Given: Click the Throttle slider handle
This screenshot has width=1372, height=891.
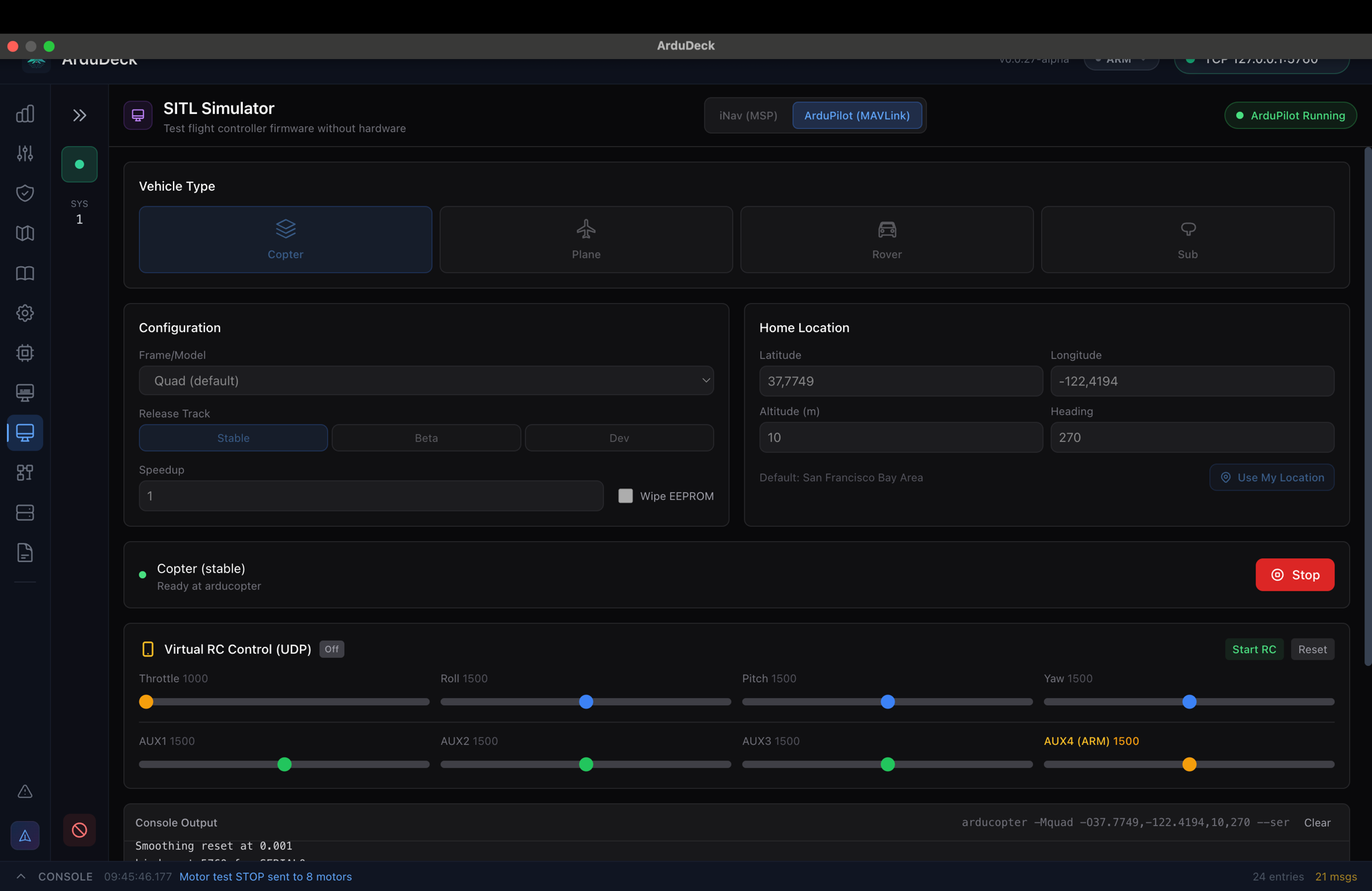Looking at the screenshot, I should 146,702.
